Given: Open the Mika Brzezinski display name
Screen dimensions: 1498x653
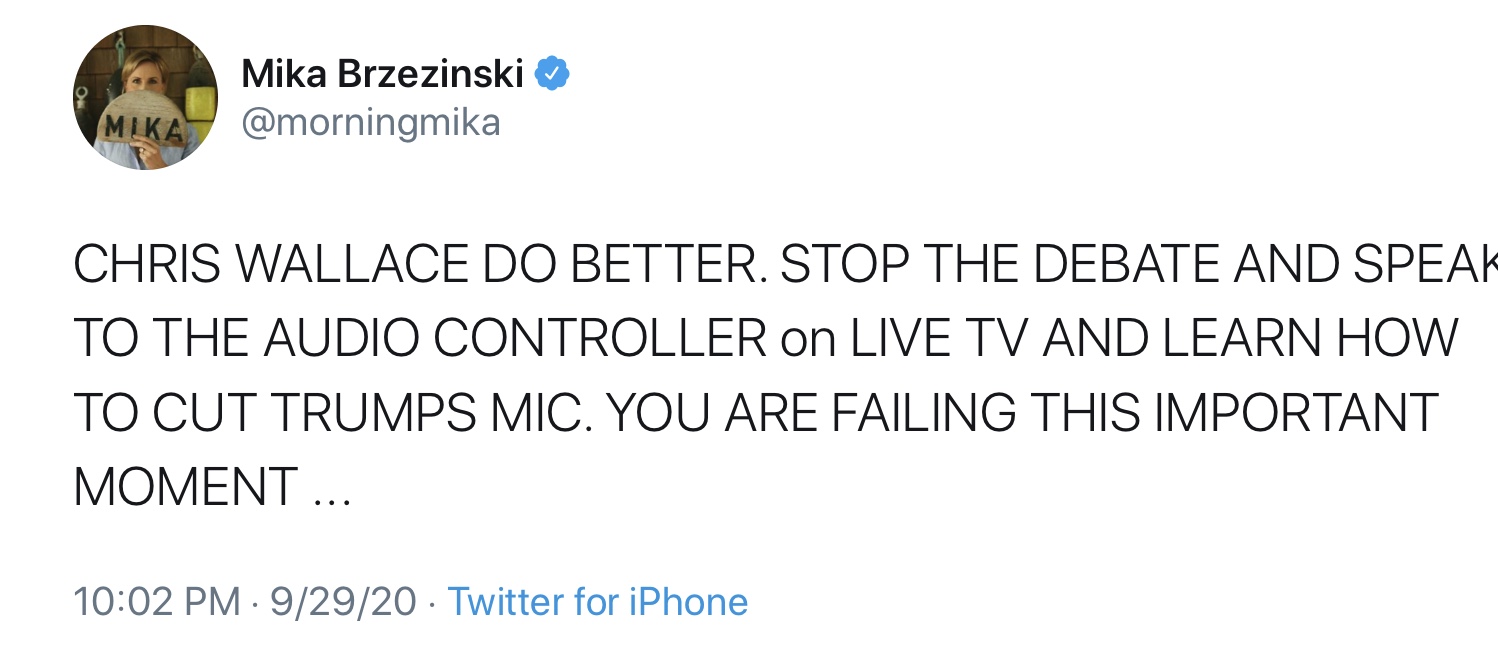Looking at the screenshot, I should click(x=383, y=73).
